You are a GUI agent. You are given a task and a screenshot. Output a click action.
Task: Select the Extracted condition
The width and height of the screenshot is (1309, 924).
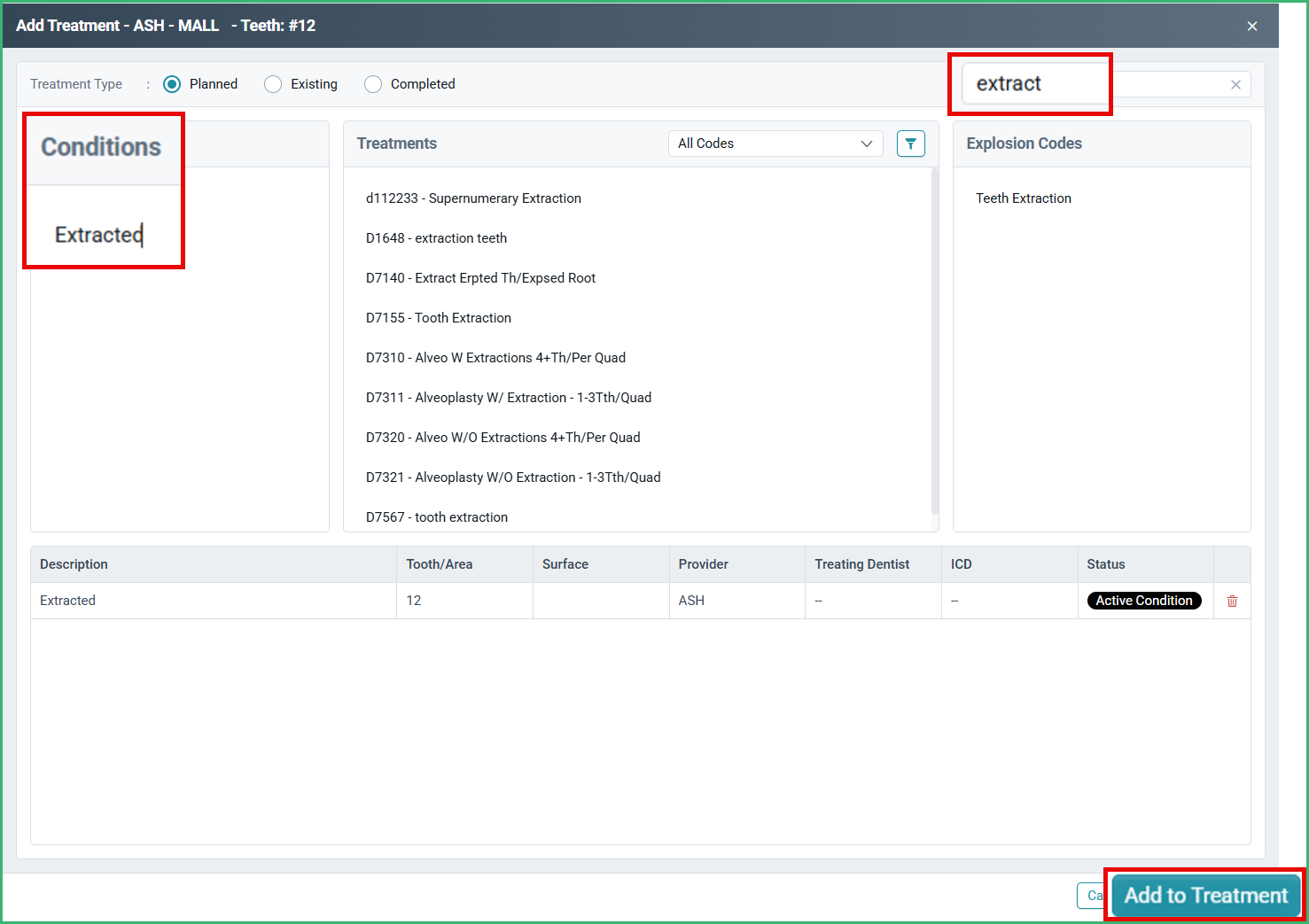[x=98, y=235]
